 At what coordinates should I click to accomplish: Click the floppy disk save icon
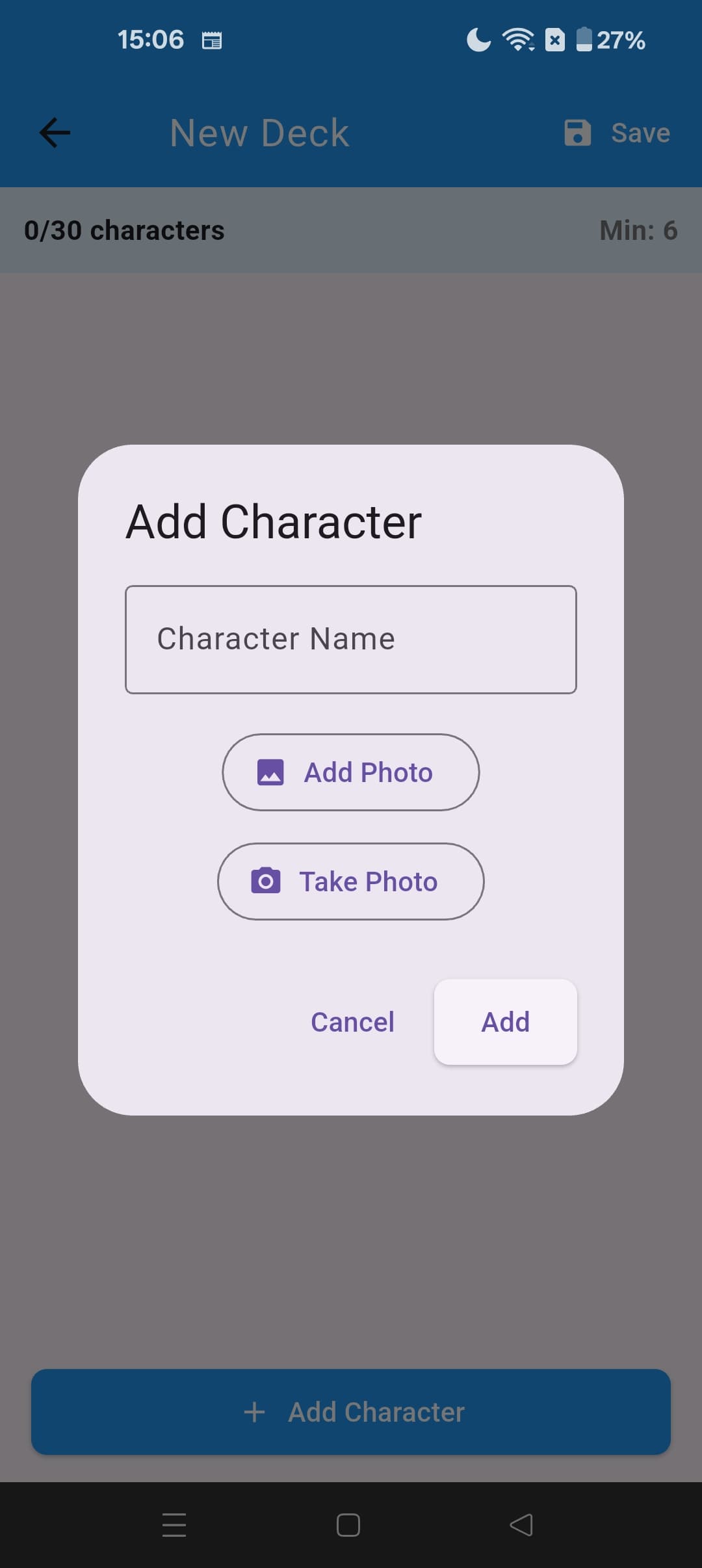(577, 133)
